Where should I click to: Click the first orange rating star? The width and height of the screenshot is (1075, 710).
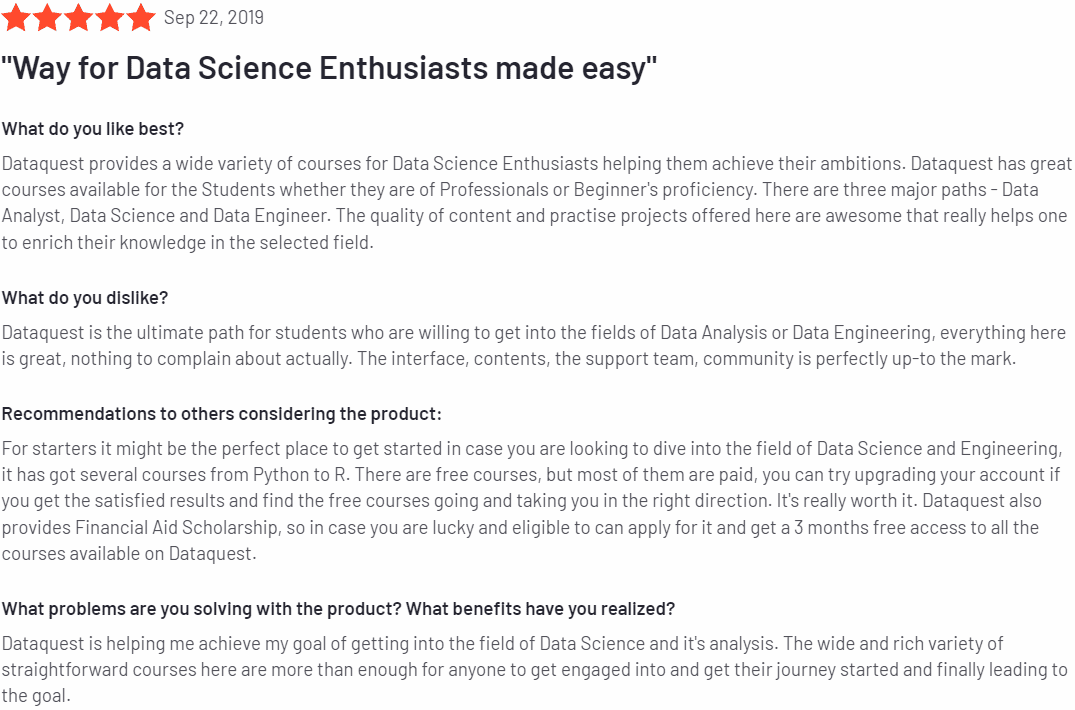tap(16, 17)
